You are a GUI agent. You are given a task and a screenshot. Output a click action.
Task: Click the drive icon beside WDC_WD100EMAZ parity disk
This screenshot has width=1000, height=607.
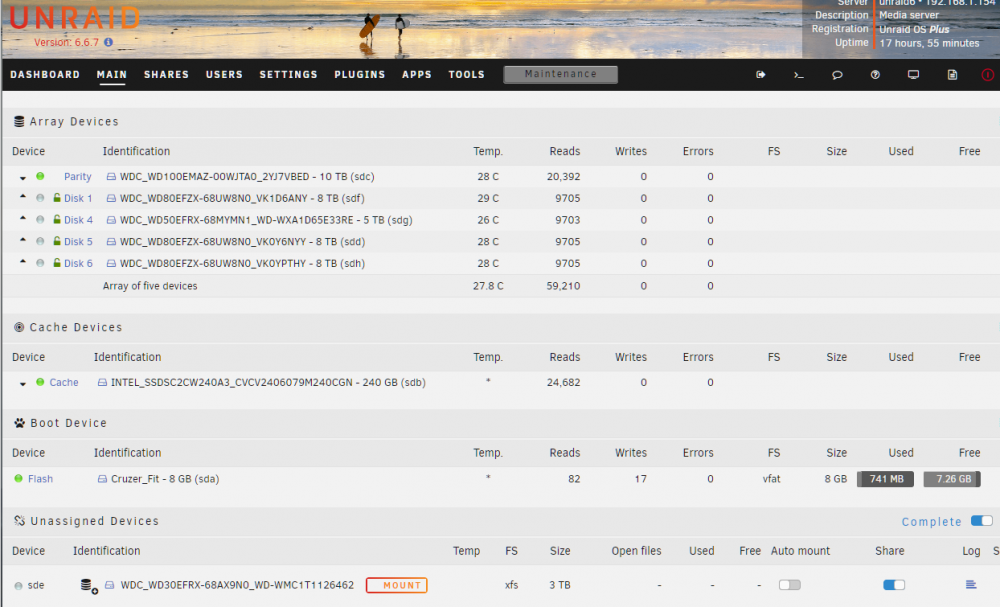pos(111,177)
